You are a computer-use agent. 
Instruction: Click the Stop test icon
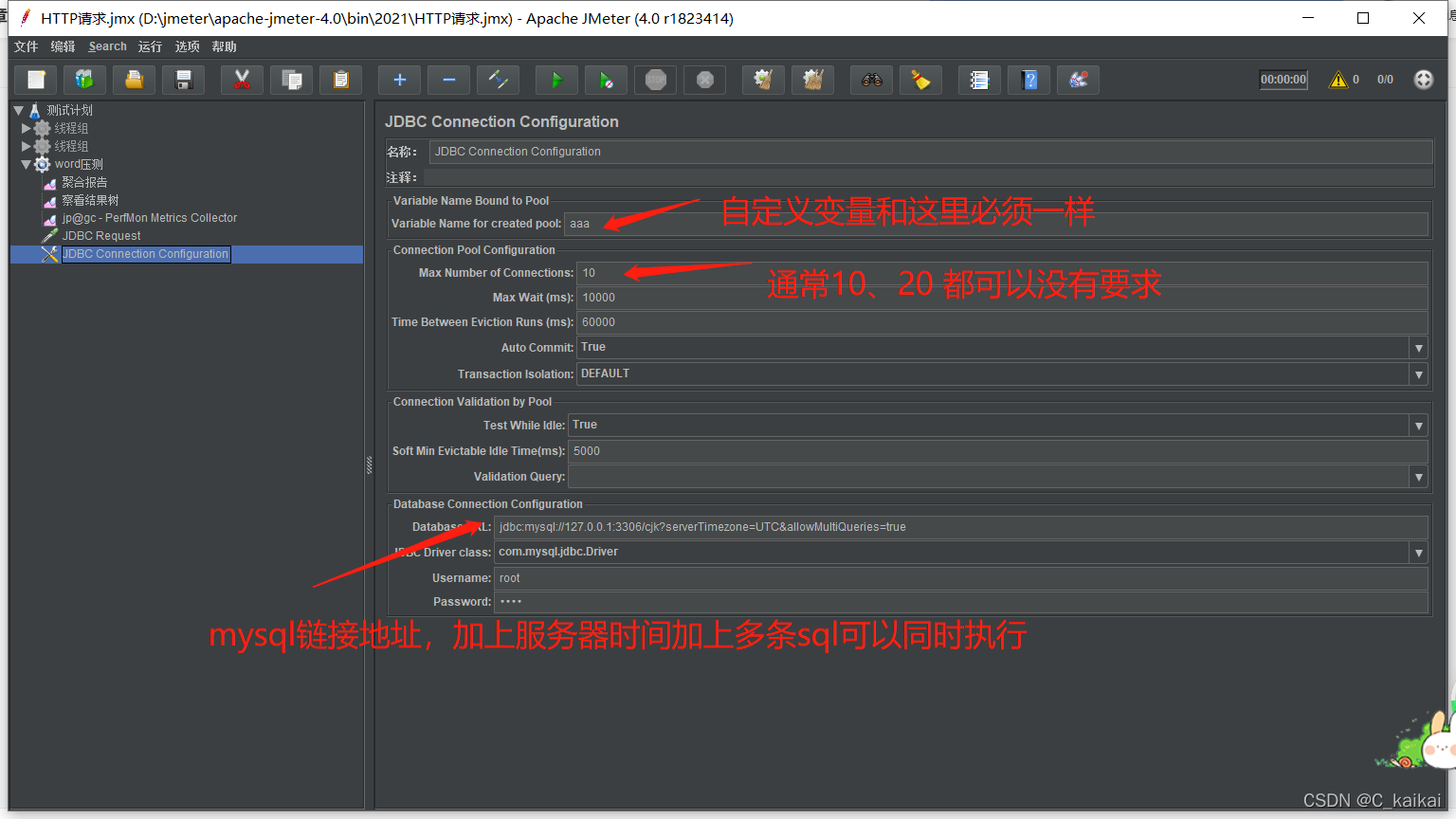656,81
